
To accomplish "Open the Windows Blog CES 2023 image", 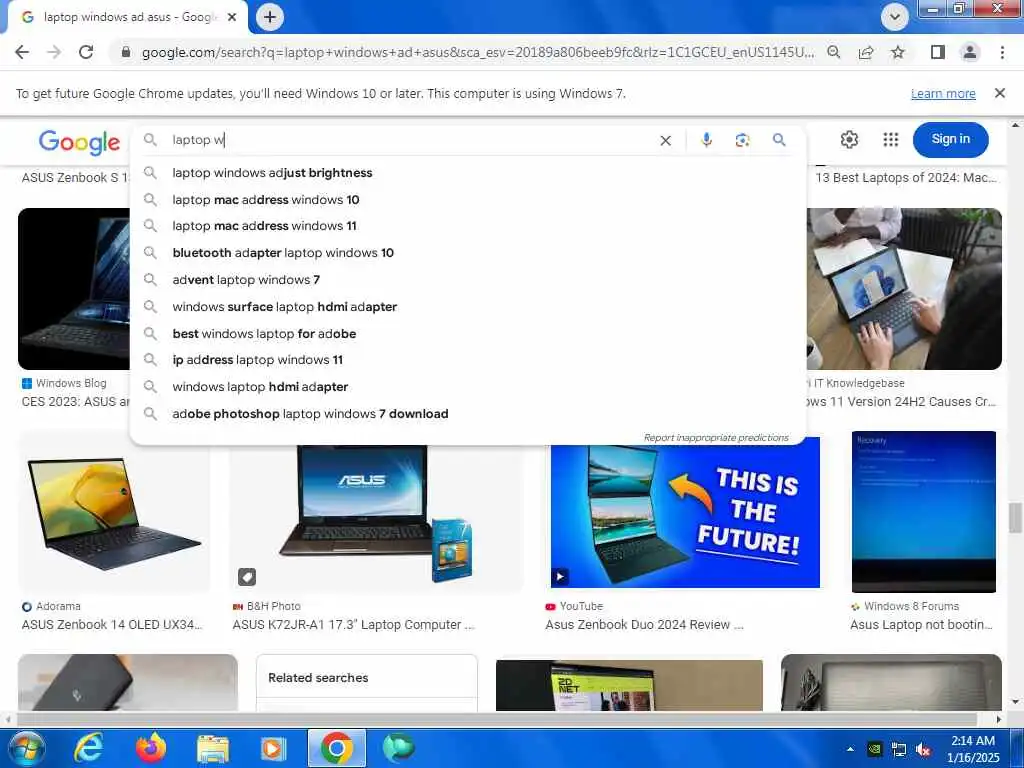I will 74,289.
